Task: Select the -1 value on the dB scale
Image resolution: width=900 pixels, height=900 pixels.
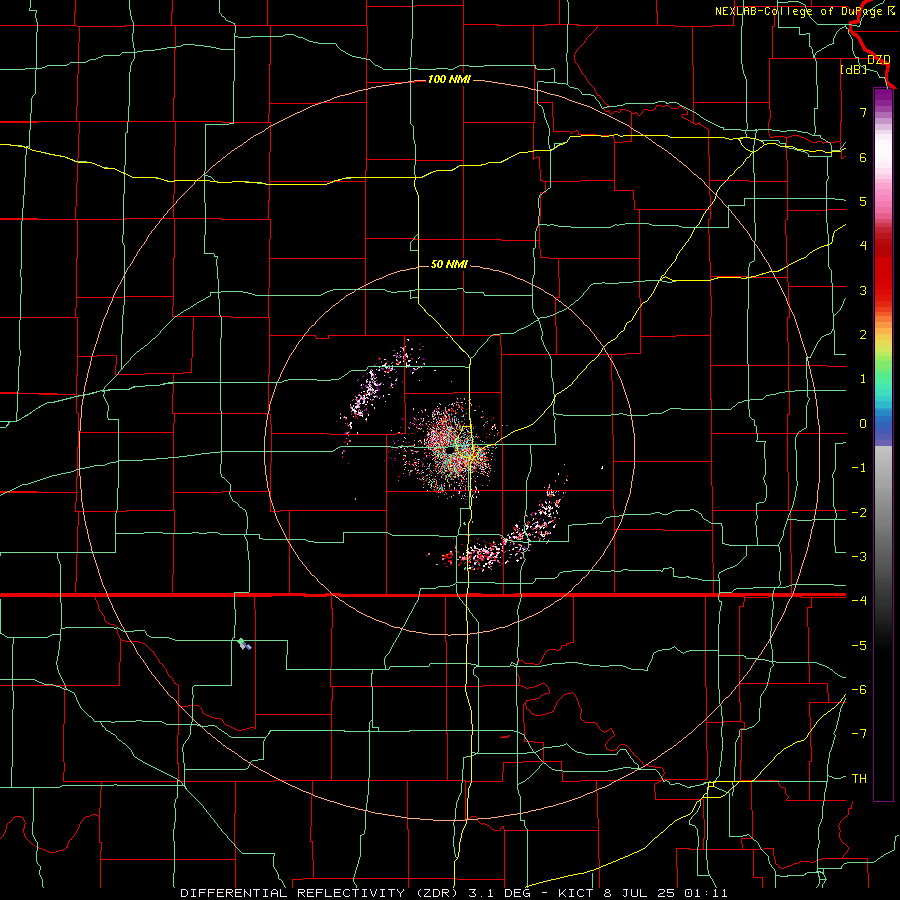Action: pos(859,468)
